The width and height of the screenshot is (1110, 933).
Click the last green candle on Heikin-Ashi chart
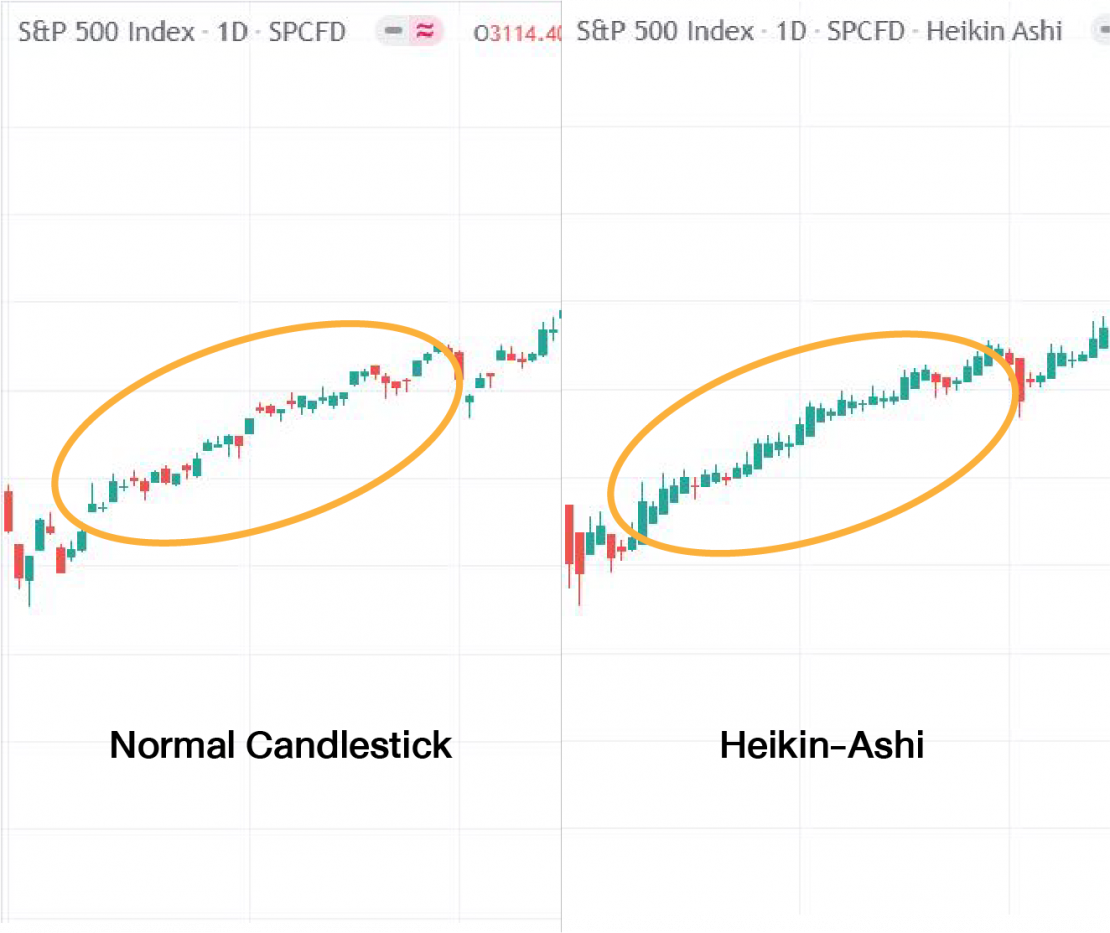coord(1104,334)
